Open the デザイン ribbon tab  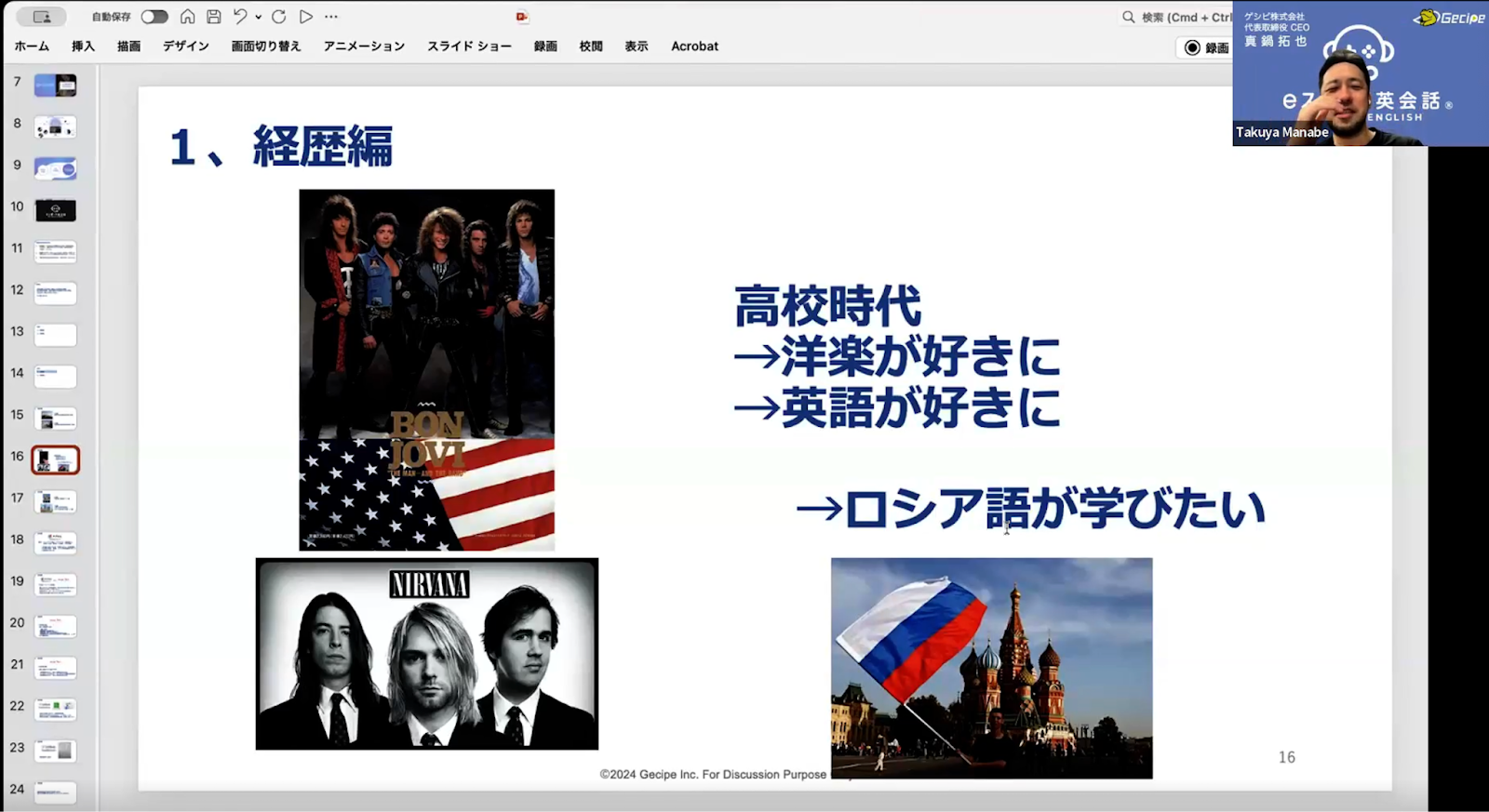pyautogui.click(x=186, y=47)
